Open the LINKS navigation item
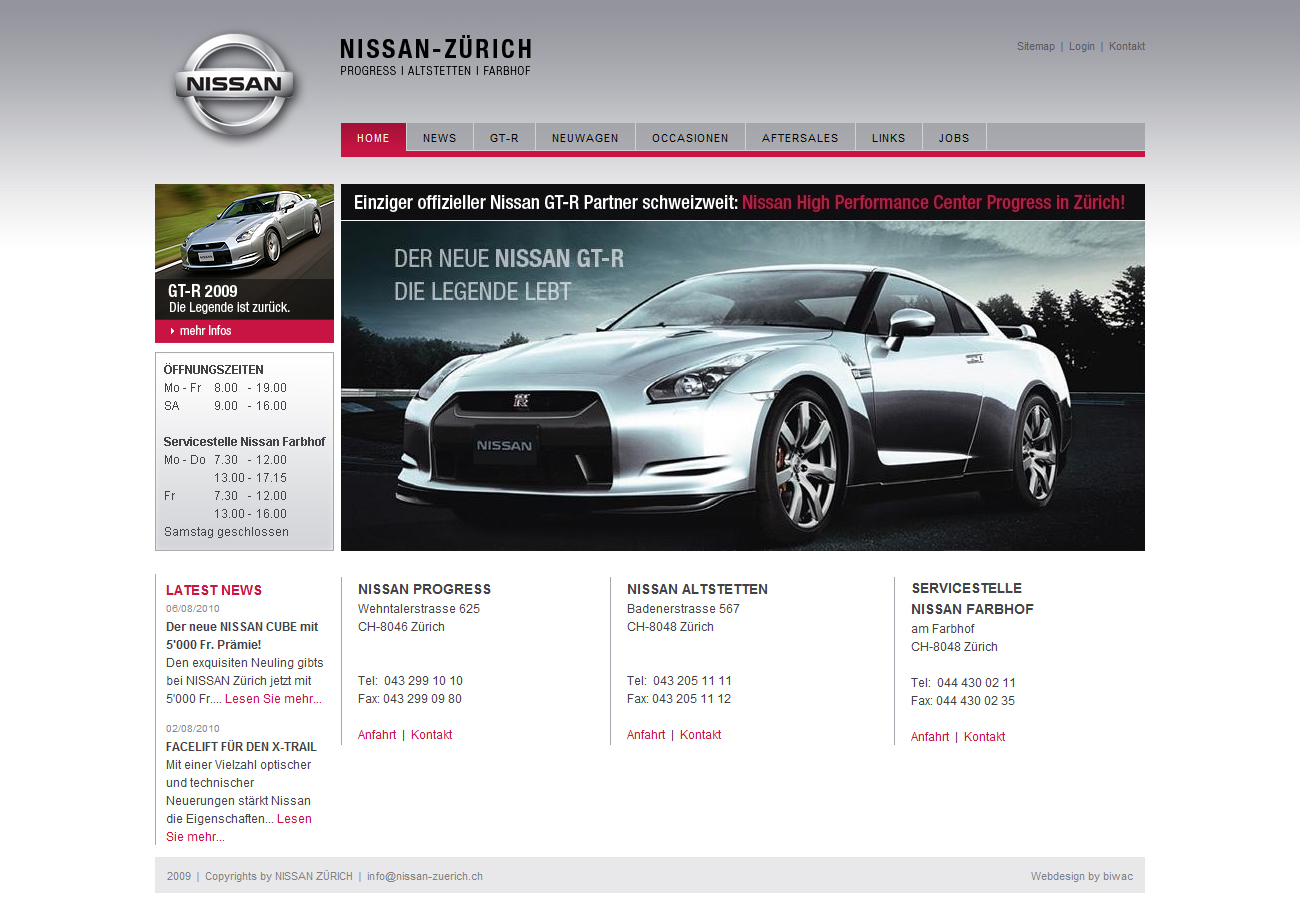The height and width of the screenshot is (900, 1300). 888,138
